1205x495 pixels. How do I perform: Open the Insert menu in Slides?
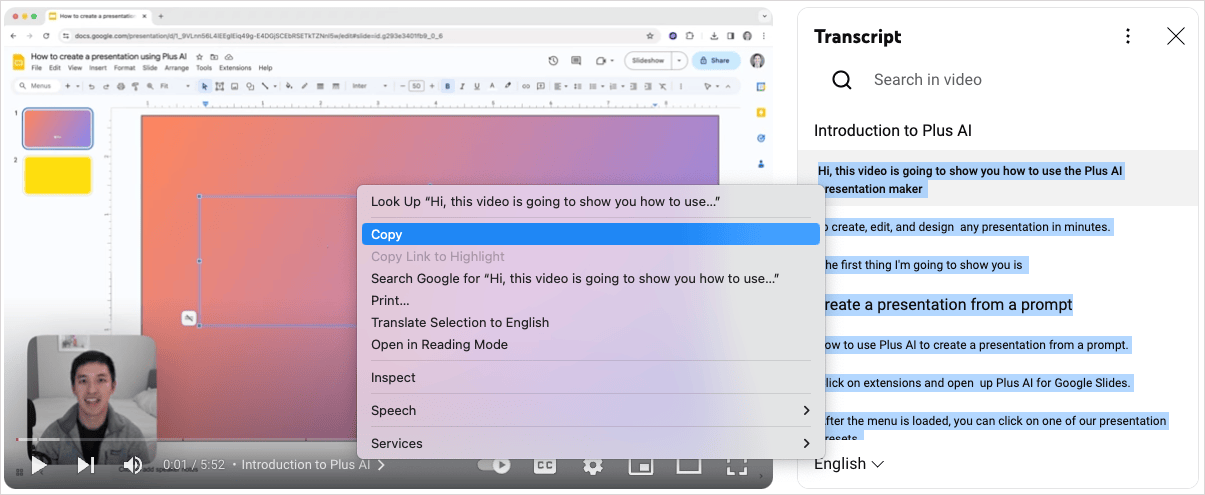[x=98, y=68]
